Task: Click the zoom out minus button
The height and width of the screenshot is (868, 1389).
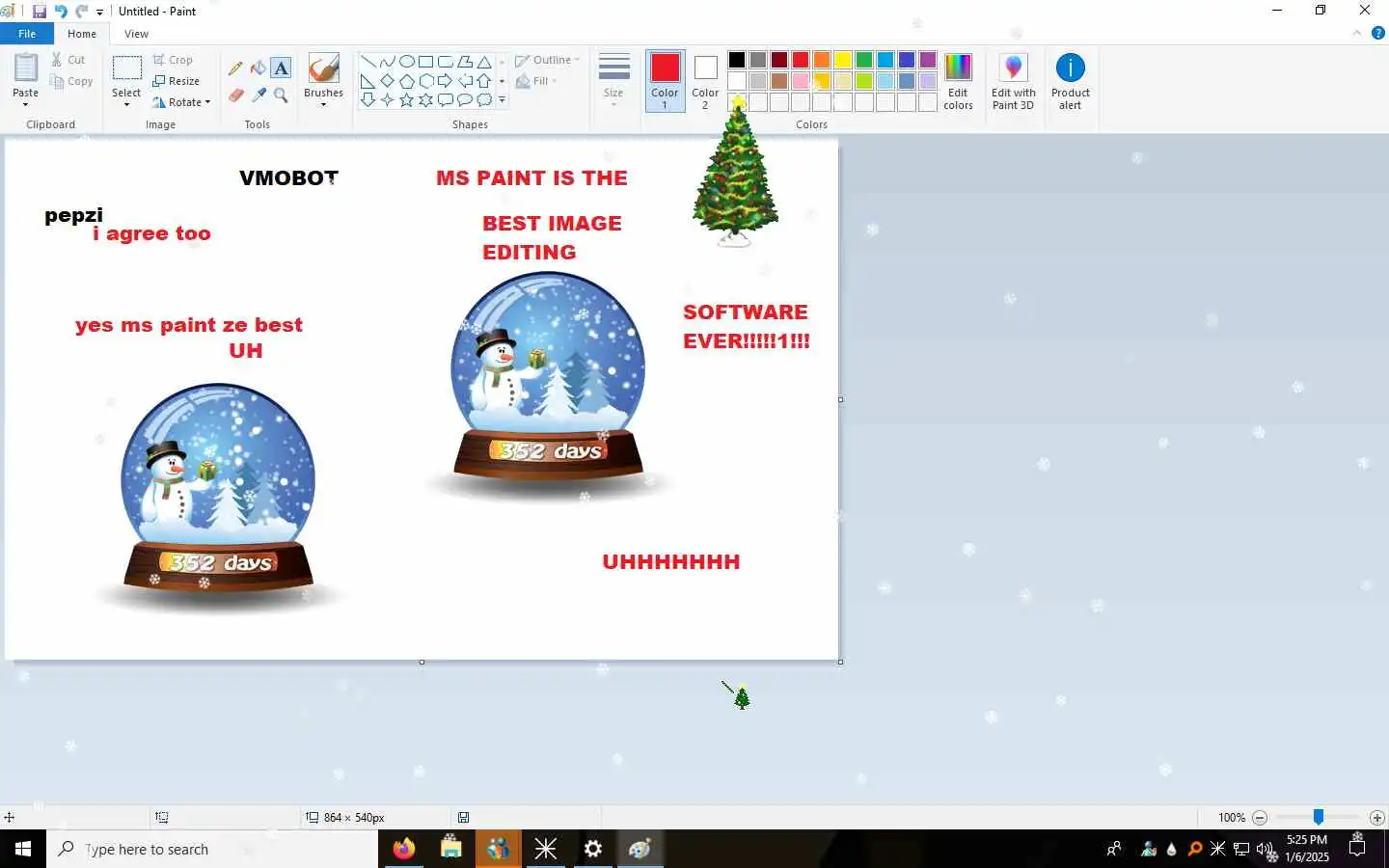Action: pos(1259,818)
